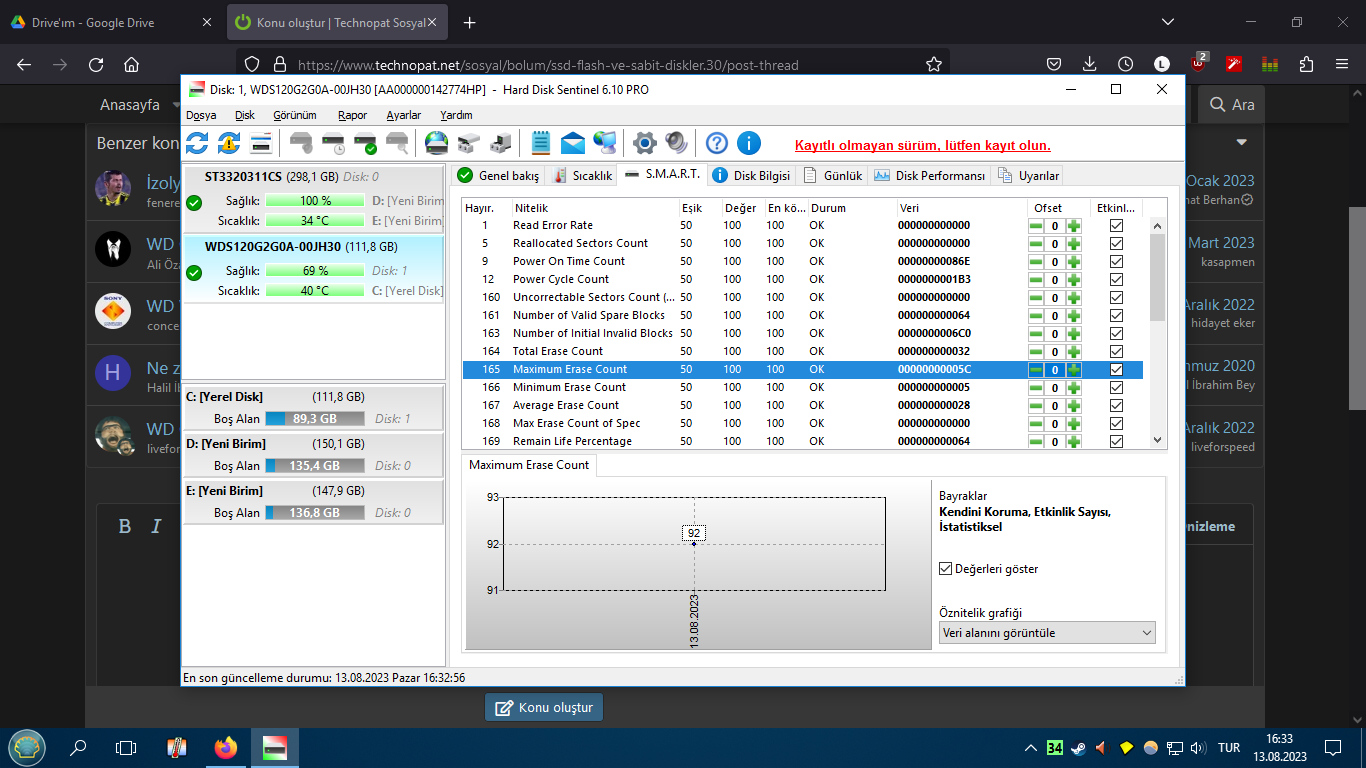Click the refresh disk information toolbar icon

[x=197, y=143]
